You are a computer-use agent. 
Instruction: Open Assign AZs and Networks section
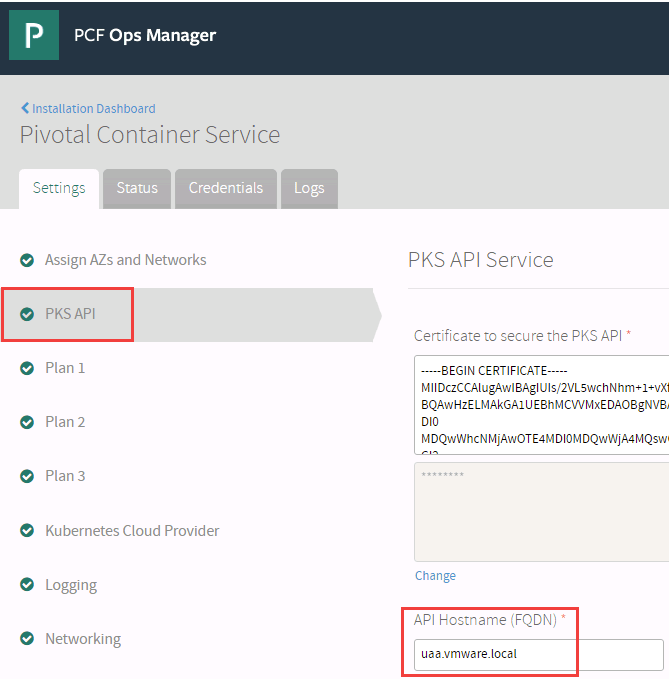click(125, 260)
